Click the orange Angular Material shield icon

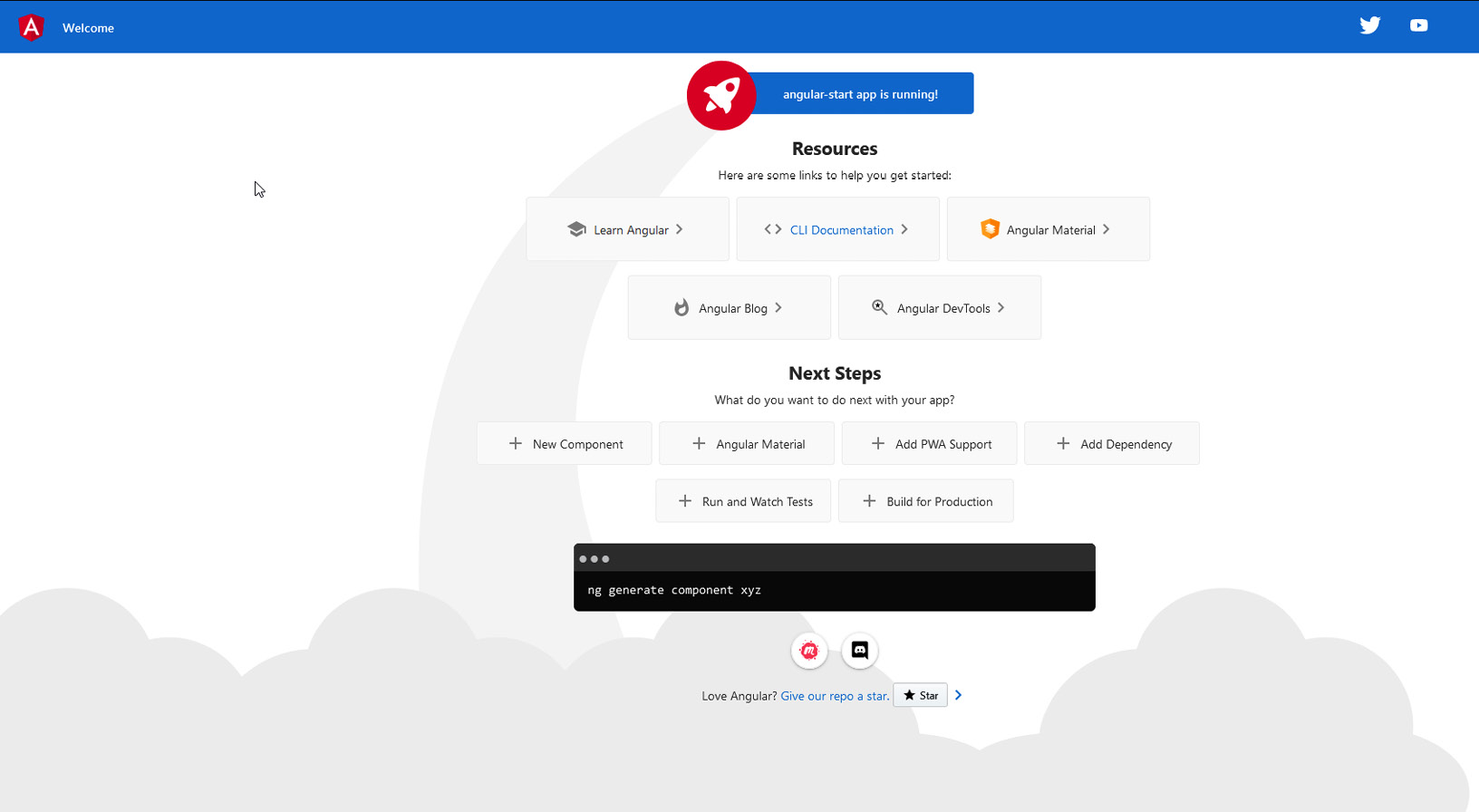(x=990, y=229)
